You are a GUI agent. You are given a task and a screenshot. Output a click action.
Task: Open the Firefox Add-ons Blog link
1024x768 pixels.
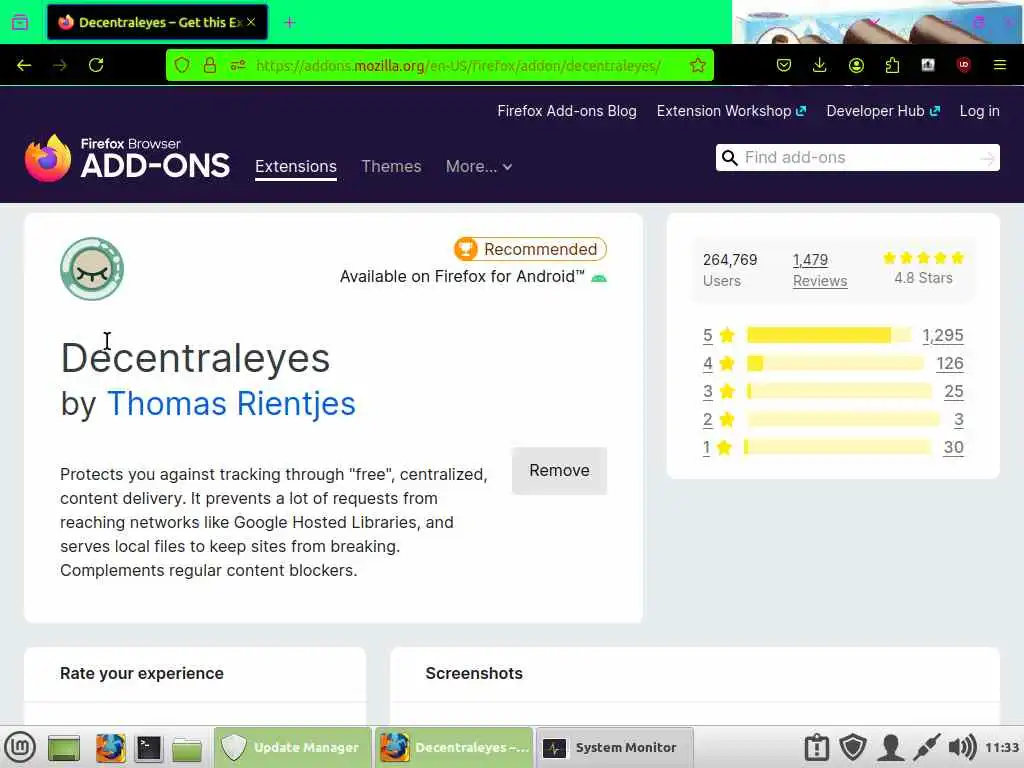[x=566, y=111]
